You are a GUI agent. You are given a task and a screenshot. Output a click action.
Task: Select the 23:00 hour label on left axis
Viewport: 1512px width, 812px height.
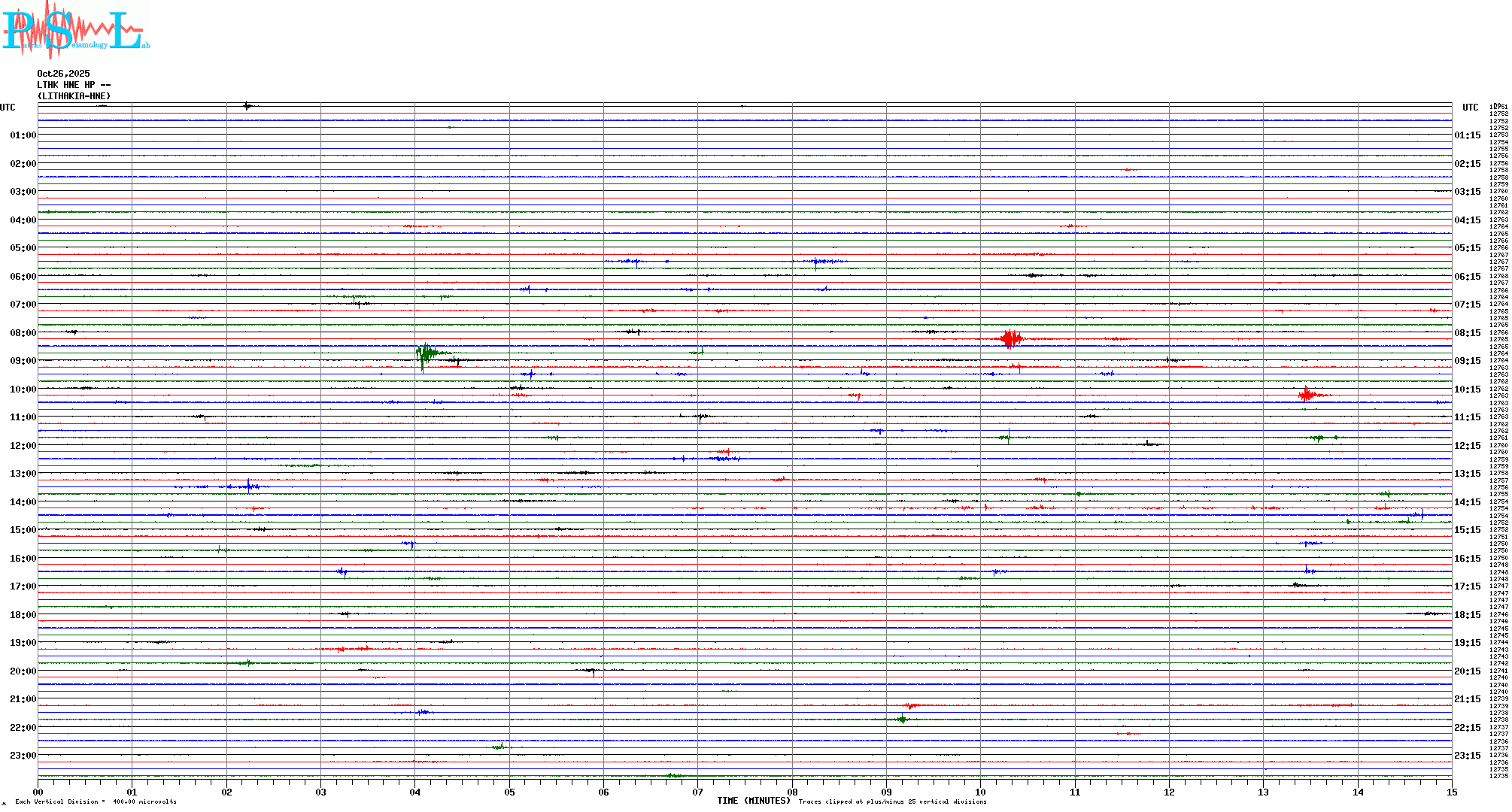click(x=23, y=756)
